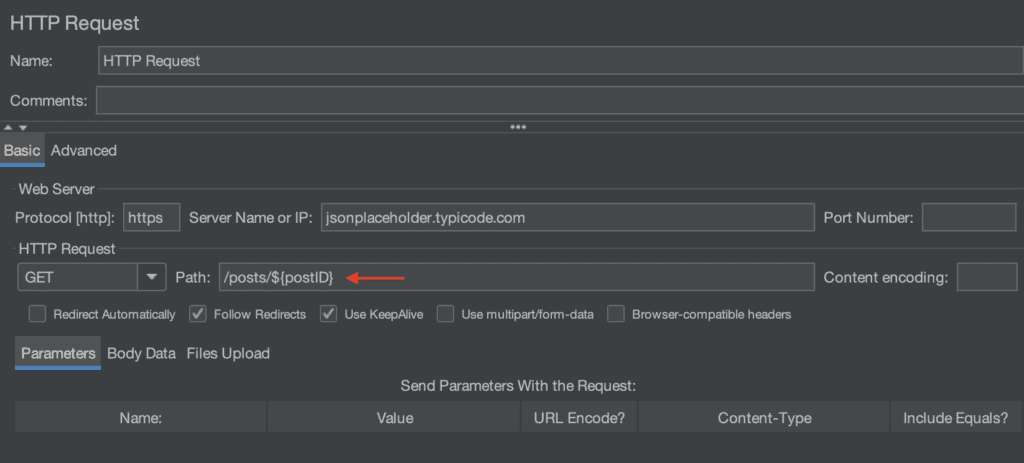Screen dimensions: 1024x463
Task: Enable Use multipart/form-data checkbox
Action: click(445, 314)
